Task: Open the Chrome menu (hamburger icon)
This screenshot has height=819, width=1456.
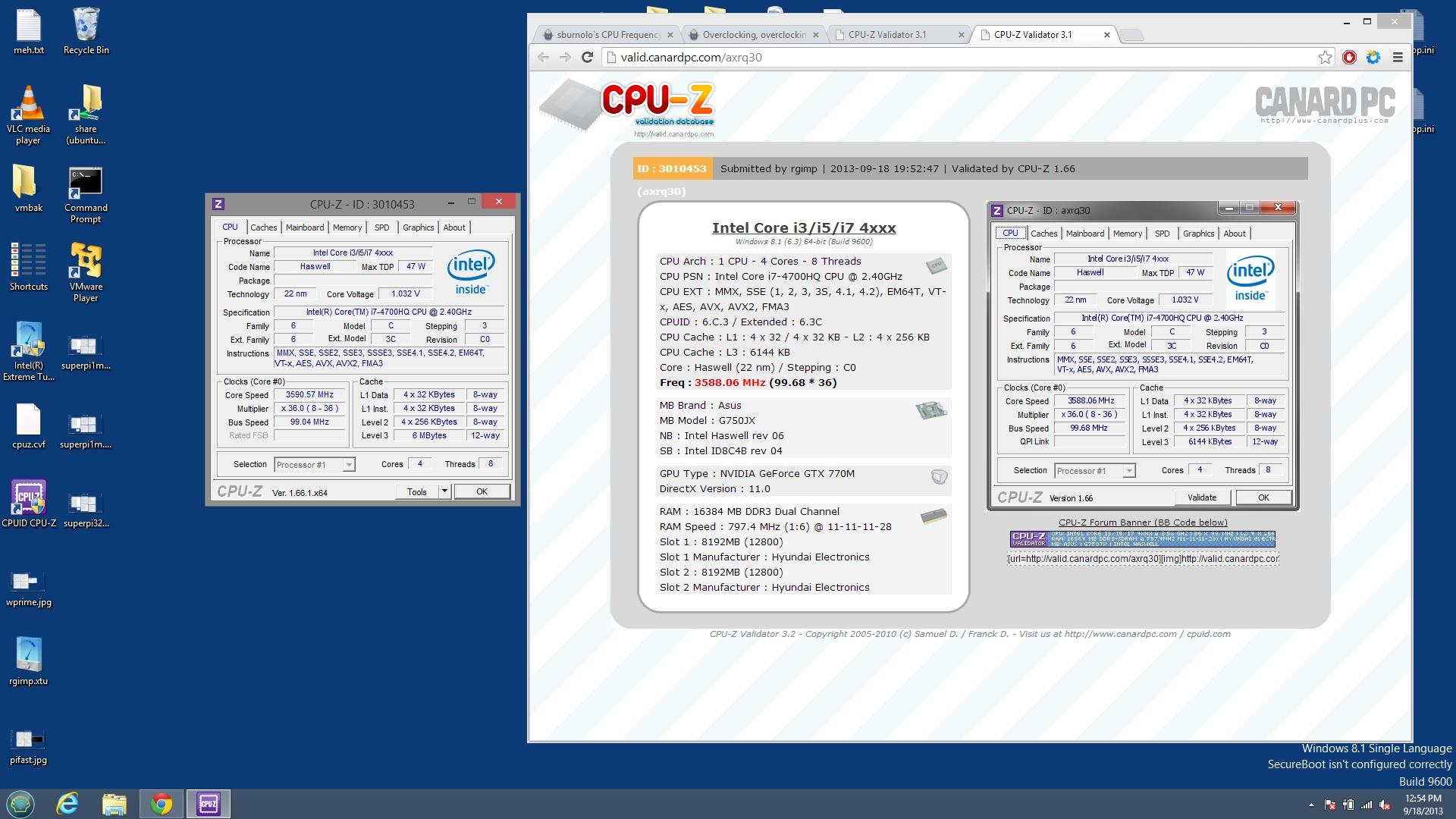Action: pos(1398,57)
